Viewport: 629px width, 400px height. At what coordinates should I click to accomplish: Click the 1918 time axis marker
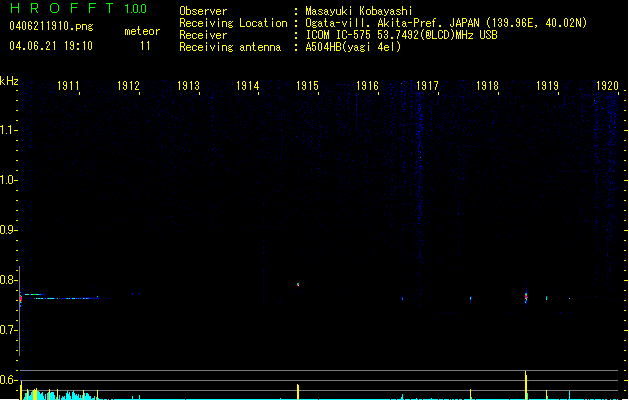pos(487,86)
